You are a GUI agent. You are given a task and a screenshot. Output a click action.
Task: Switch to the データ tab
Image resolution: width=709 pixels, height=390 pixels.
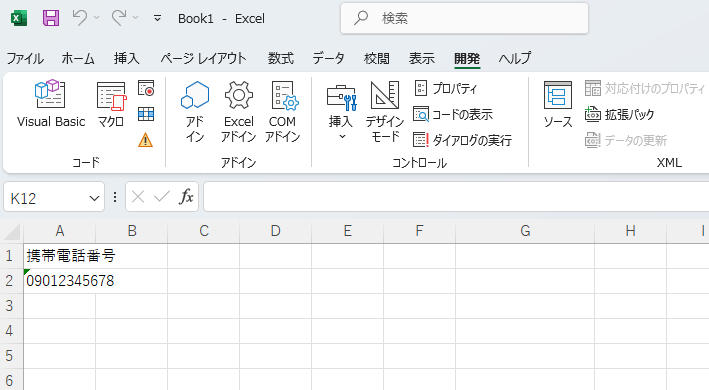[x=329, y=58]
